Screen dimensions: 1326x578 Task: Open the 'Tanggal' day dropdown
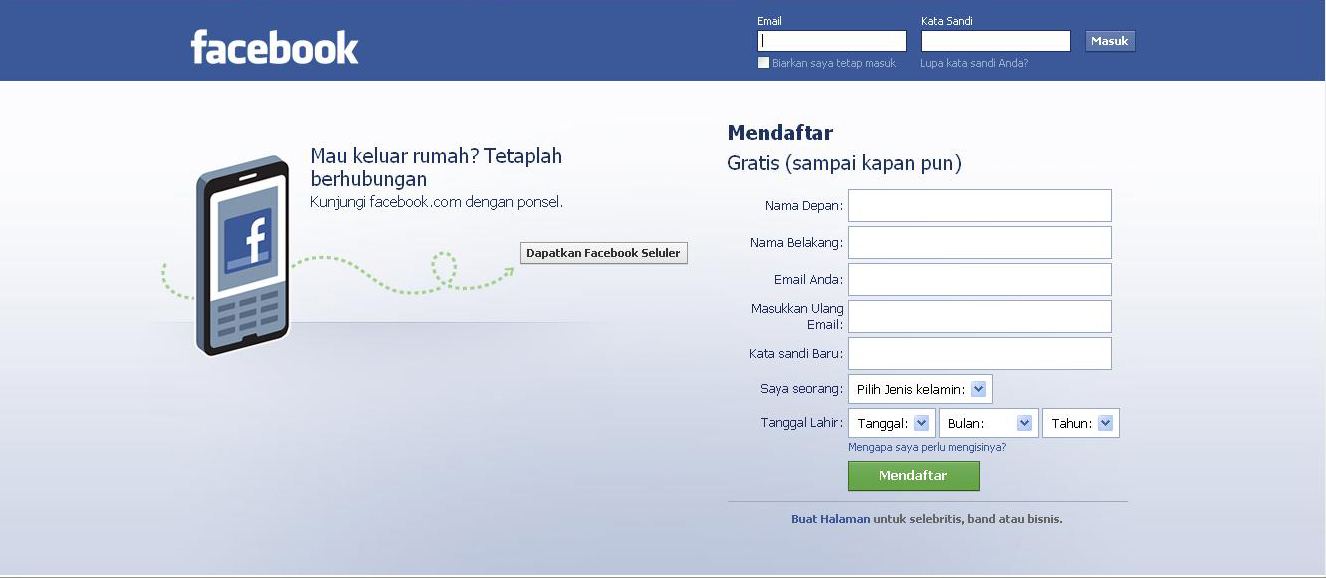[x=892, y=423]
